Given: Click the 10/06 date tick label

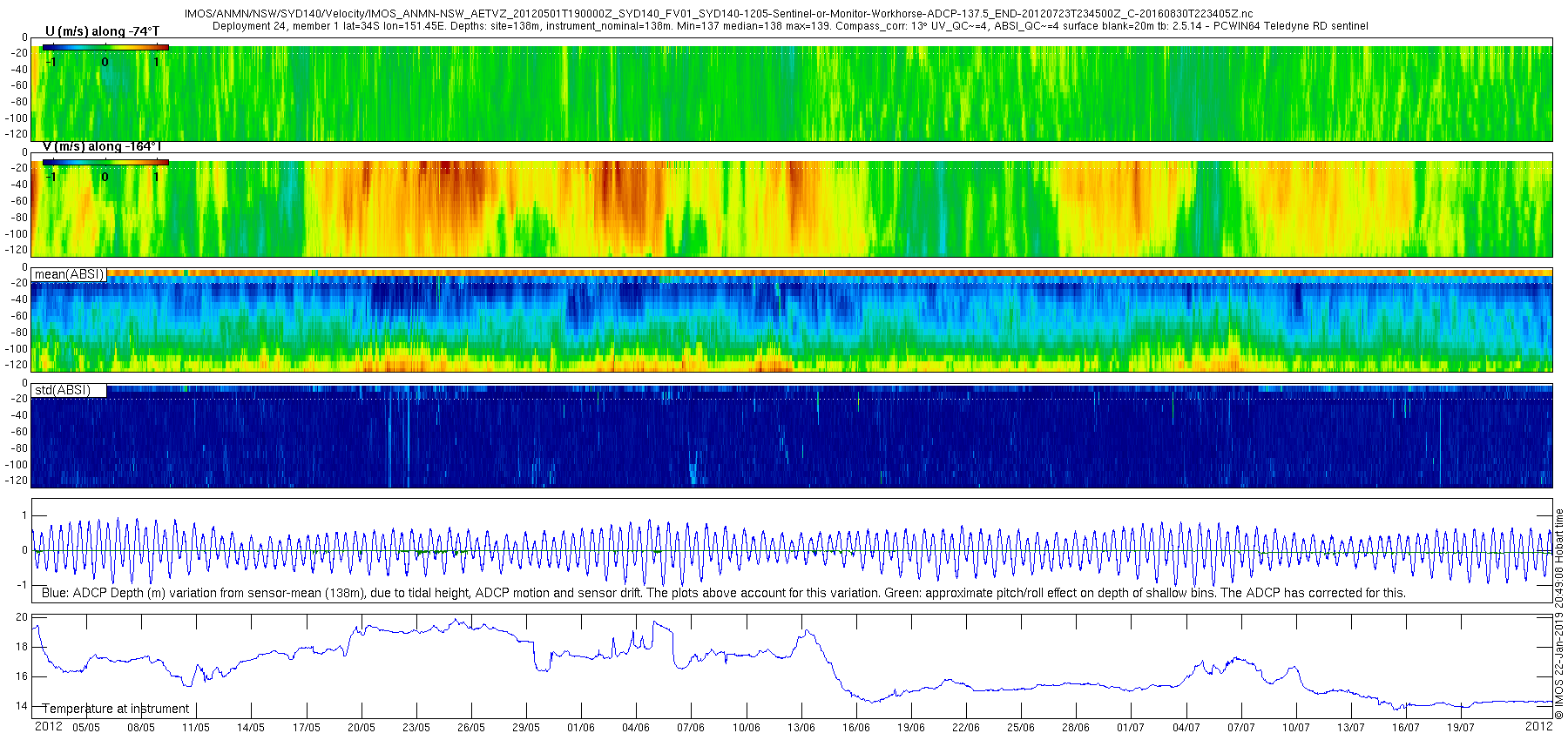Looking at the screenshot, I should [746, 728].
